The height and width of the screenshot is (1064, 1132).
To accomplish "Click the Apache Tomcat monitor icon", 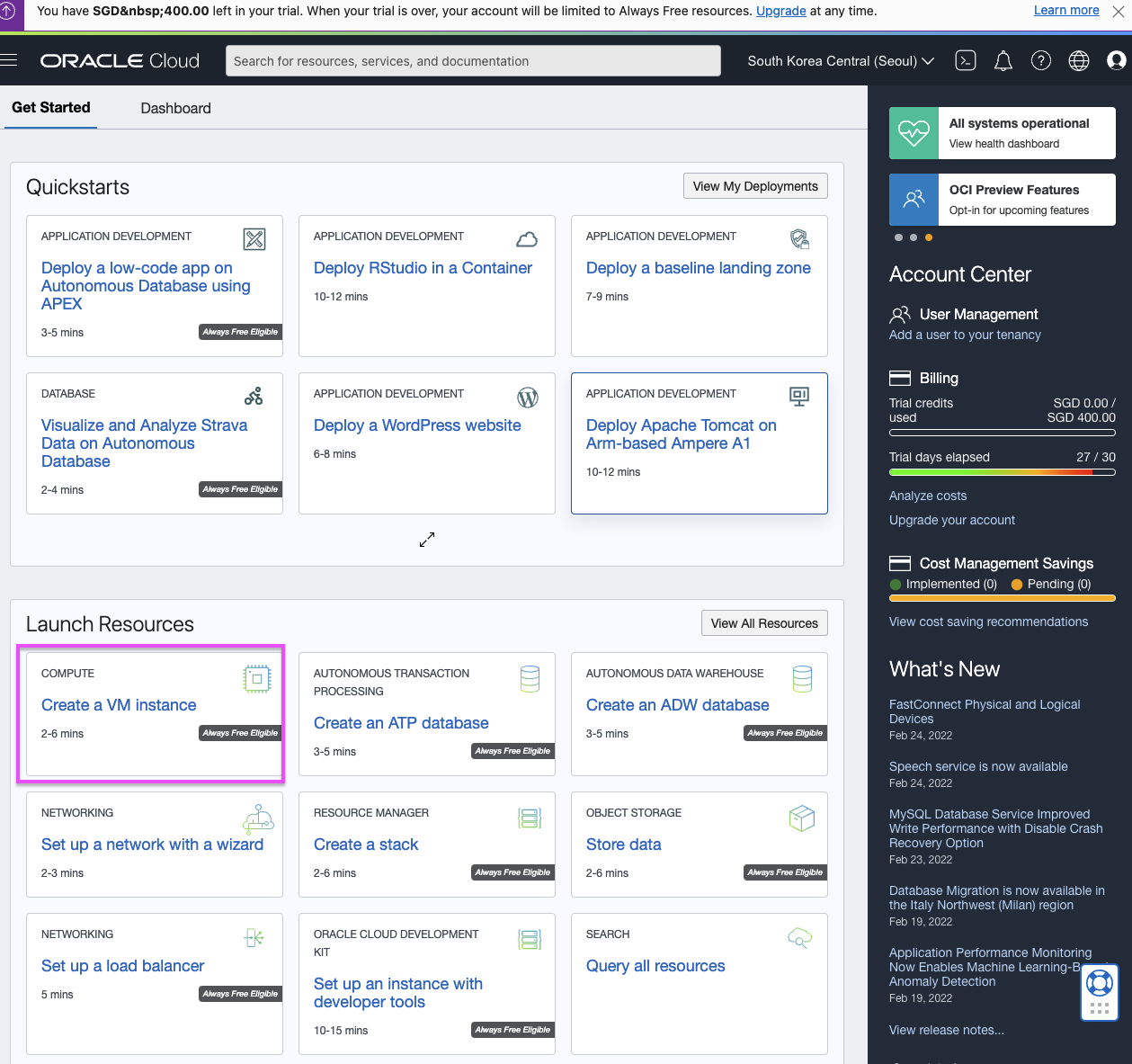I will tap(799, 397).
